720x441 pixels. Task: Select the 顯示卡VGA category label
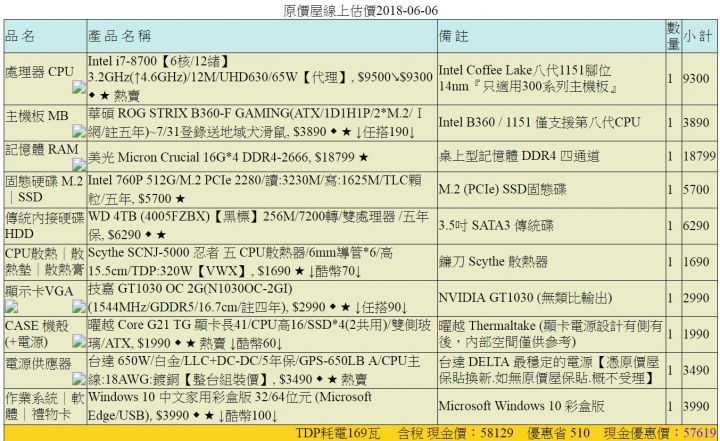tap(39, 291)
